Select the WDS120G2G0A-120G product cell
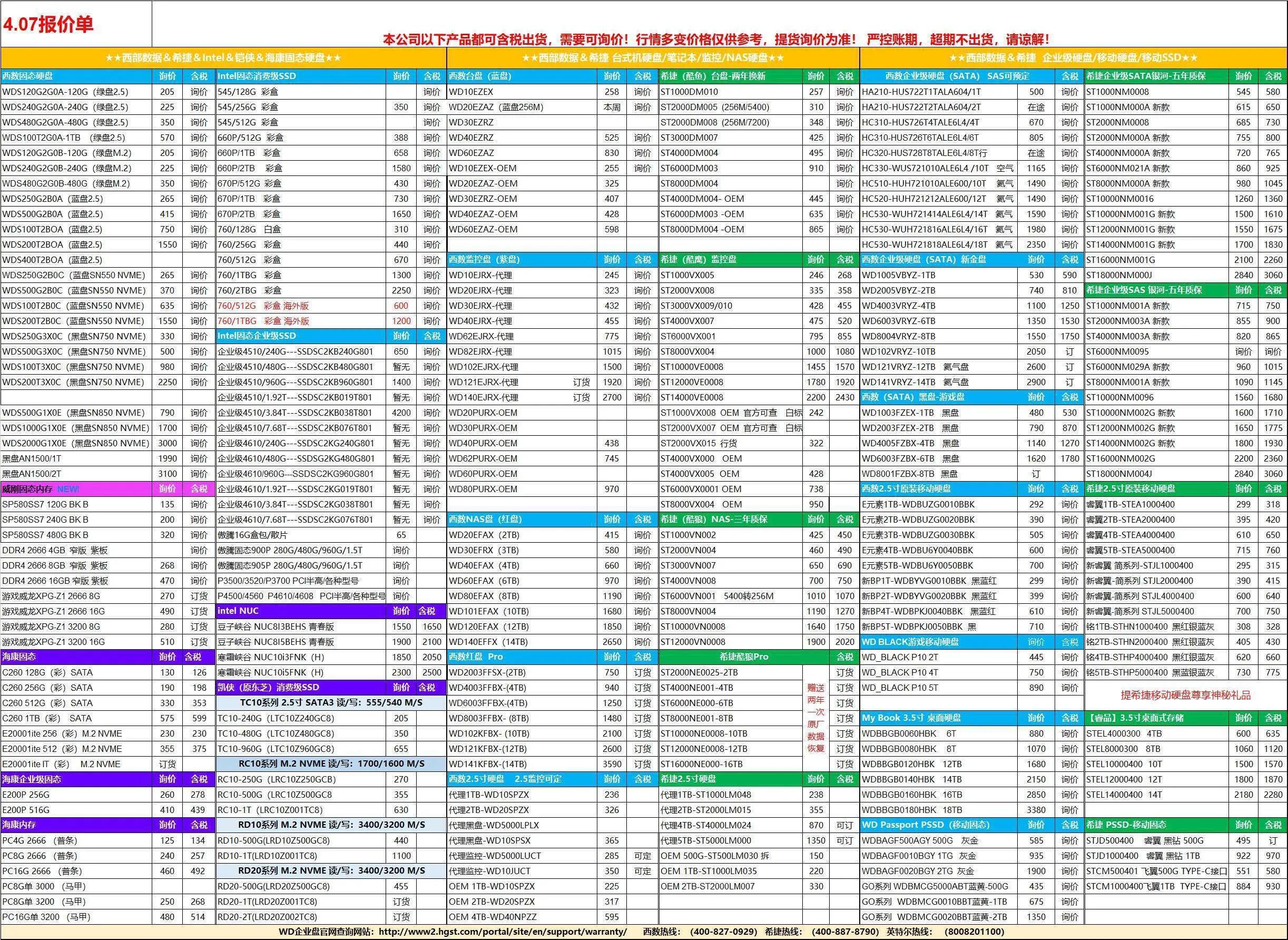The image size is (1288, 940). click(x=76, y=92)
